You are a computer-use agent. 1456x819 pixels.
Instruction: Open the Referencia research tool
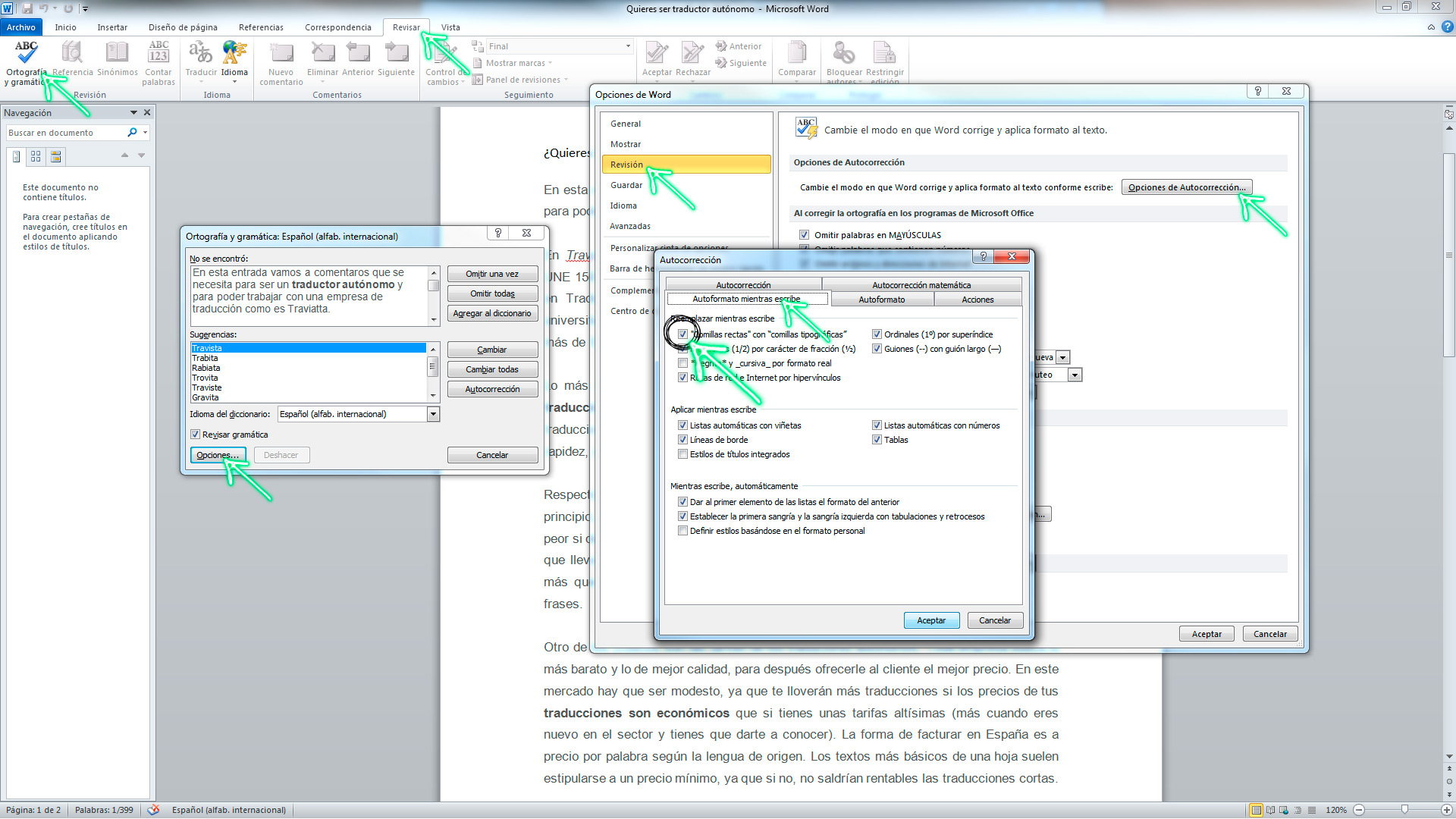click(73, 59)
